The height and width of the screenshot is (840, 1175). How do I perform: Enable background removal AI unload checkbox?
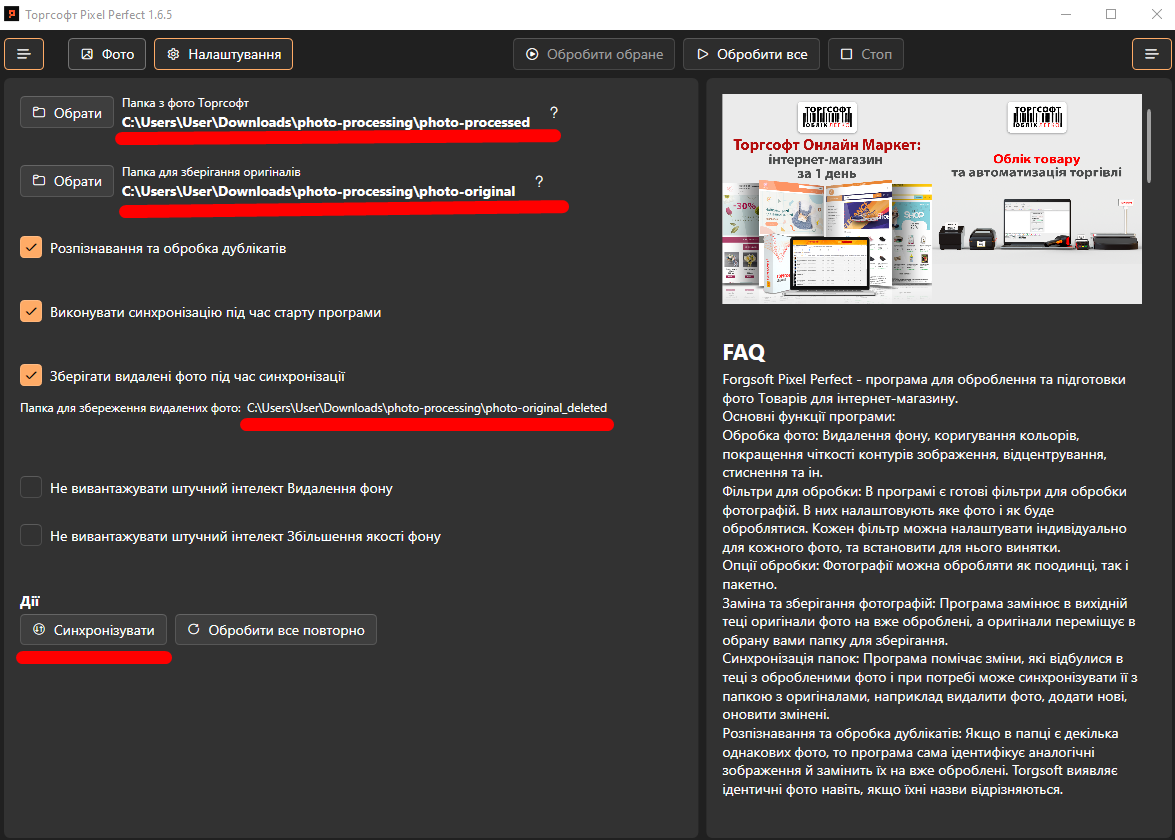[x=30, y=487]
